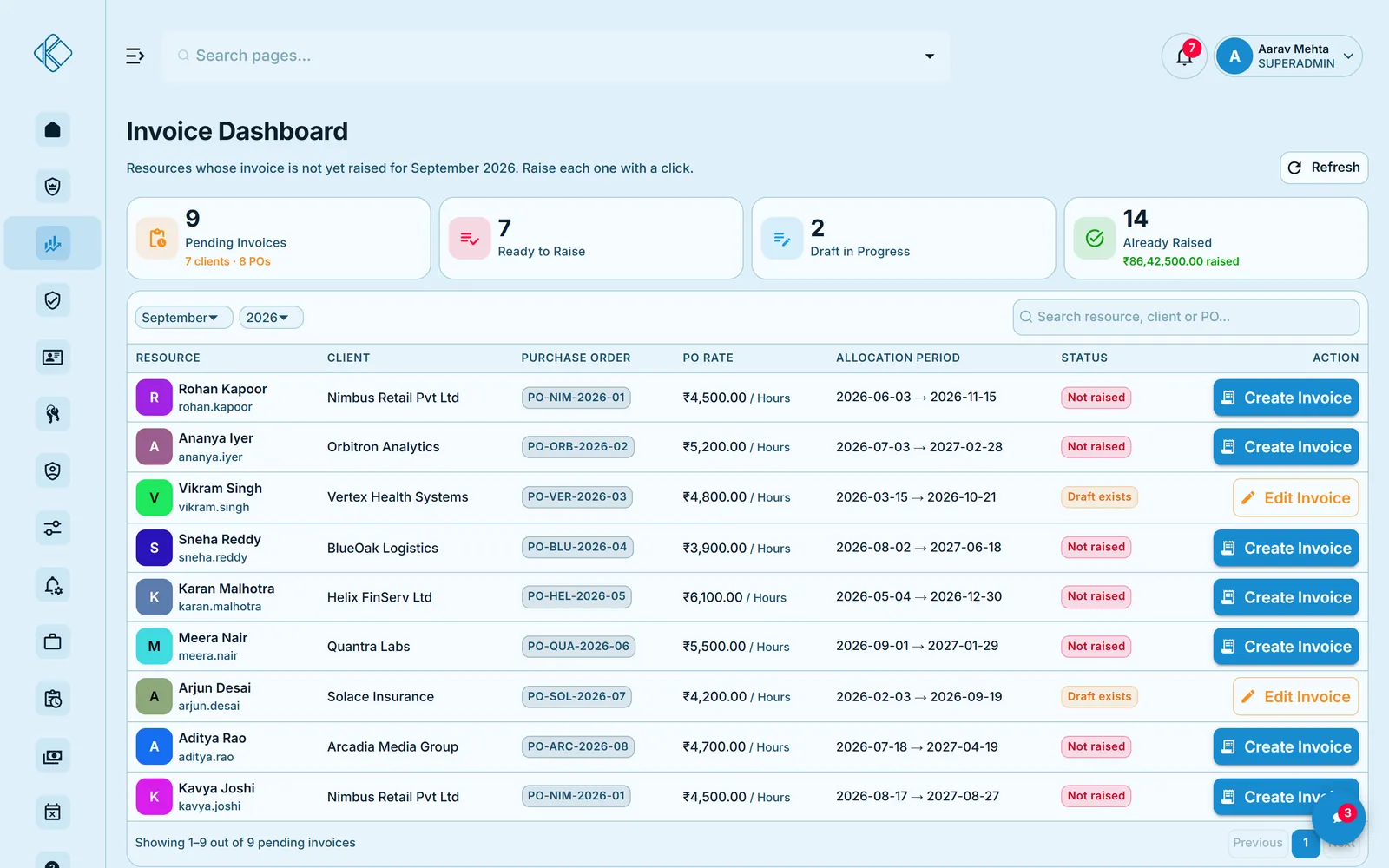This screenshot has width=1389, height=868.
Task: Click the Draft exists badge for Vertex Health
Action: pyautogui.click(x=1099, y=497)
